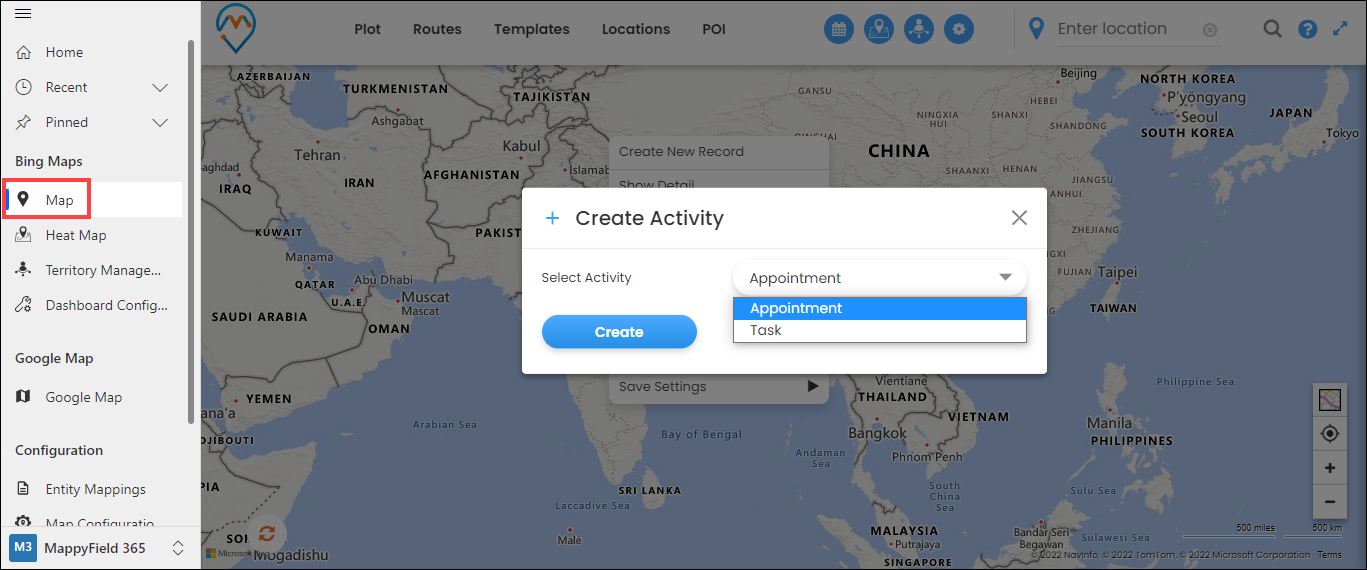The image size is (1367, 570).
Task: Click the sidebar vertical scrollbar
Action: coord(191,230)
